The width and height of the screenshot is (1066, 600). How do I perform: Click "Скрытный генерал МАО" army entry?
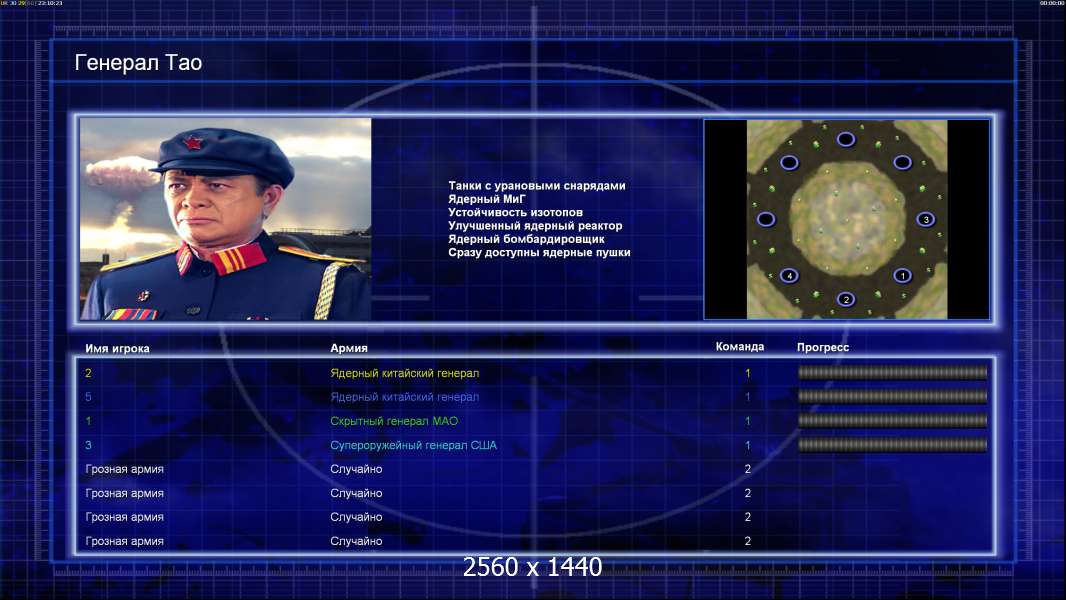click(394, 421)
